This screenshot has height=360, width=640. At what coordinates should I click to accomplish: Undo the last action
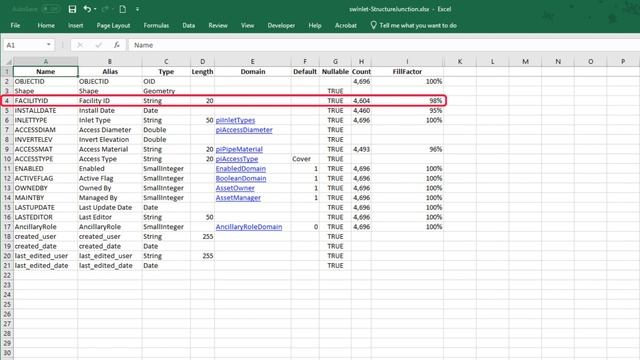(x=87, y=9)
